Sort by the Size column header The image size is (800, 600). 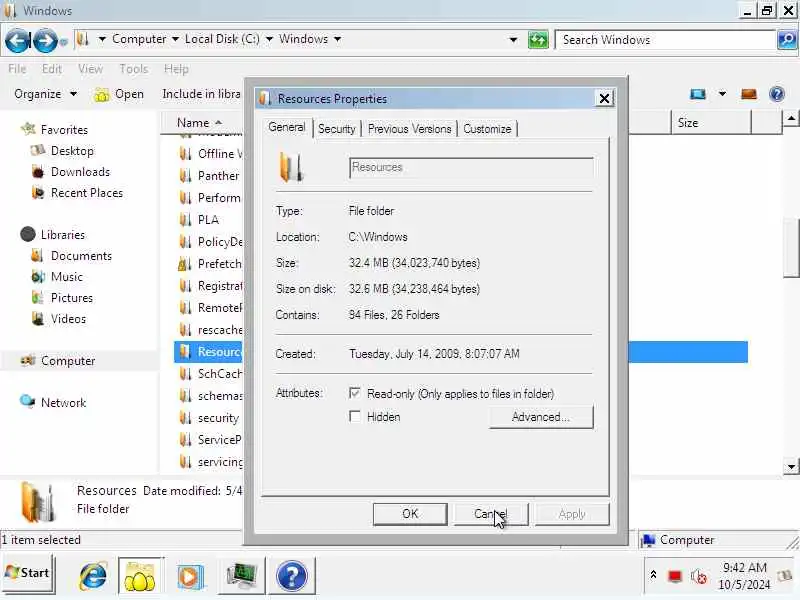click(x=710, y=123)
